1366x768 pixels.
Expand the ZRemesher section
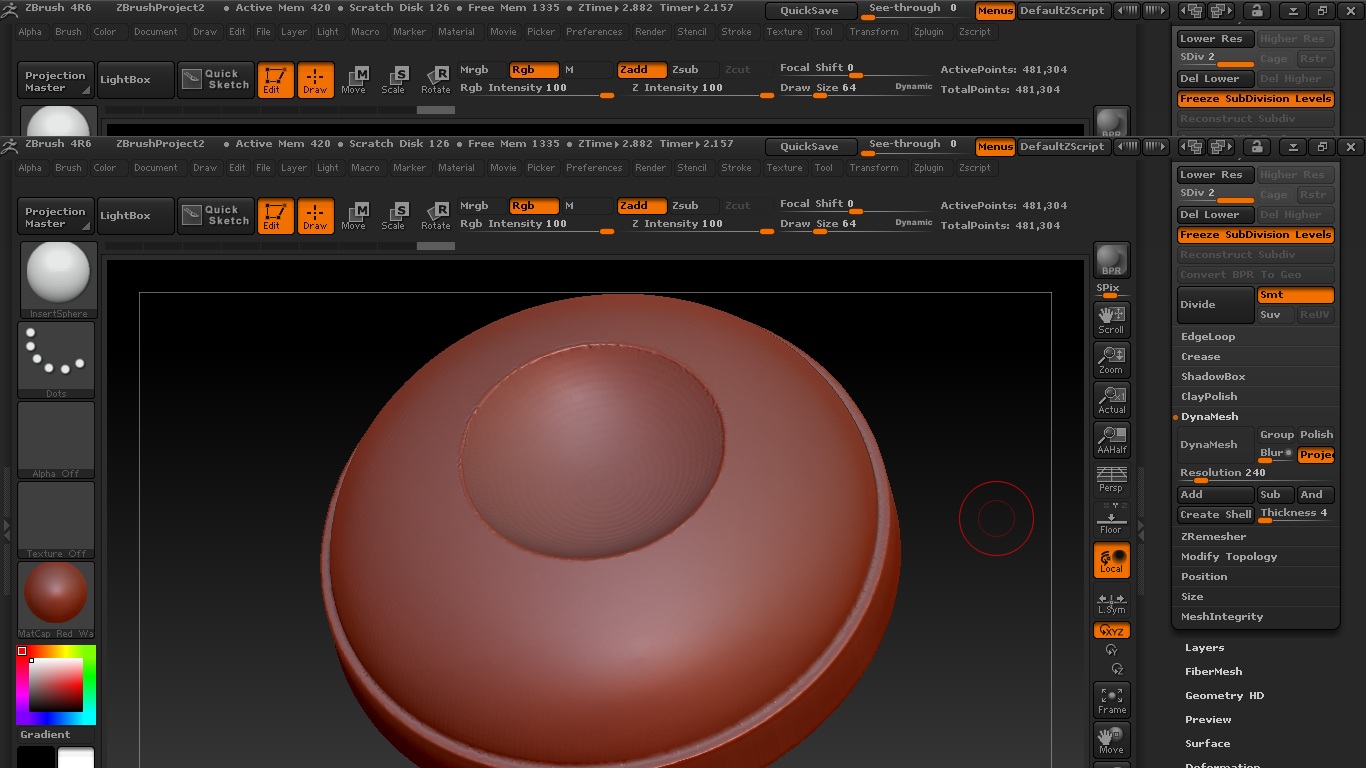click(1213, 537)
